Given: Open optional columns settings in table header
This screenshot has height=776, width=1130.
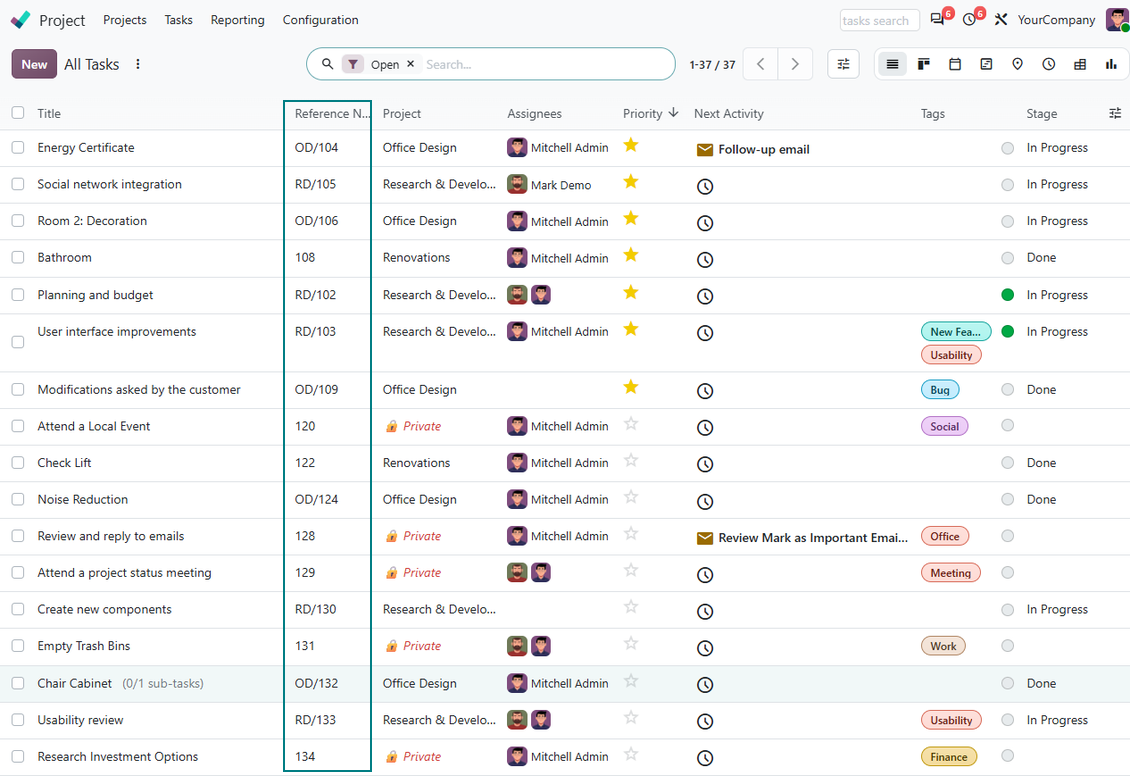Looking at the screenshot, I should 1115,113.
